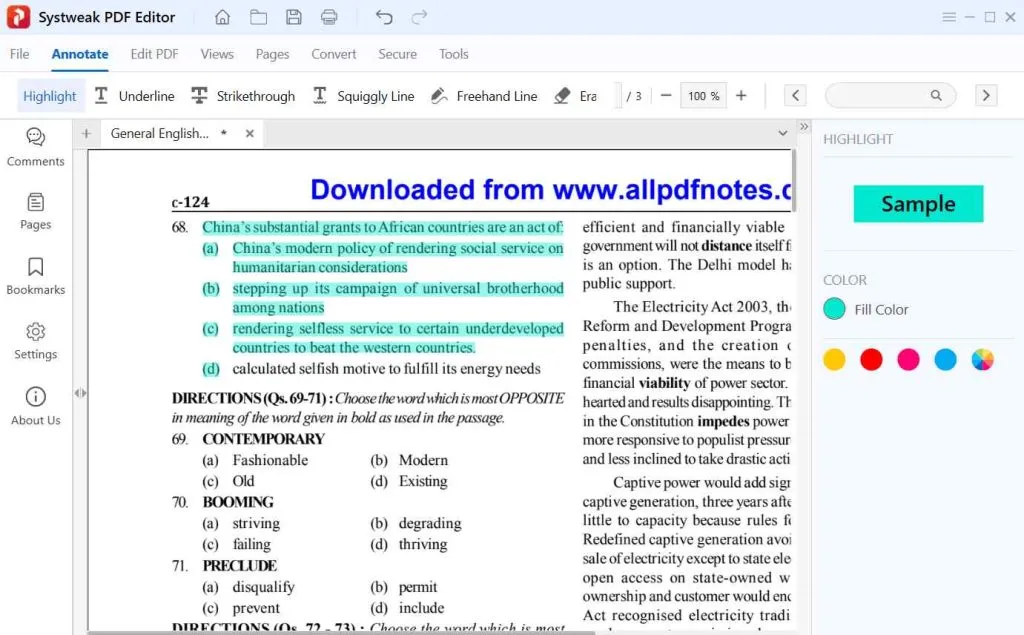Open the Convert tab

point(334,54)
